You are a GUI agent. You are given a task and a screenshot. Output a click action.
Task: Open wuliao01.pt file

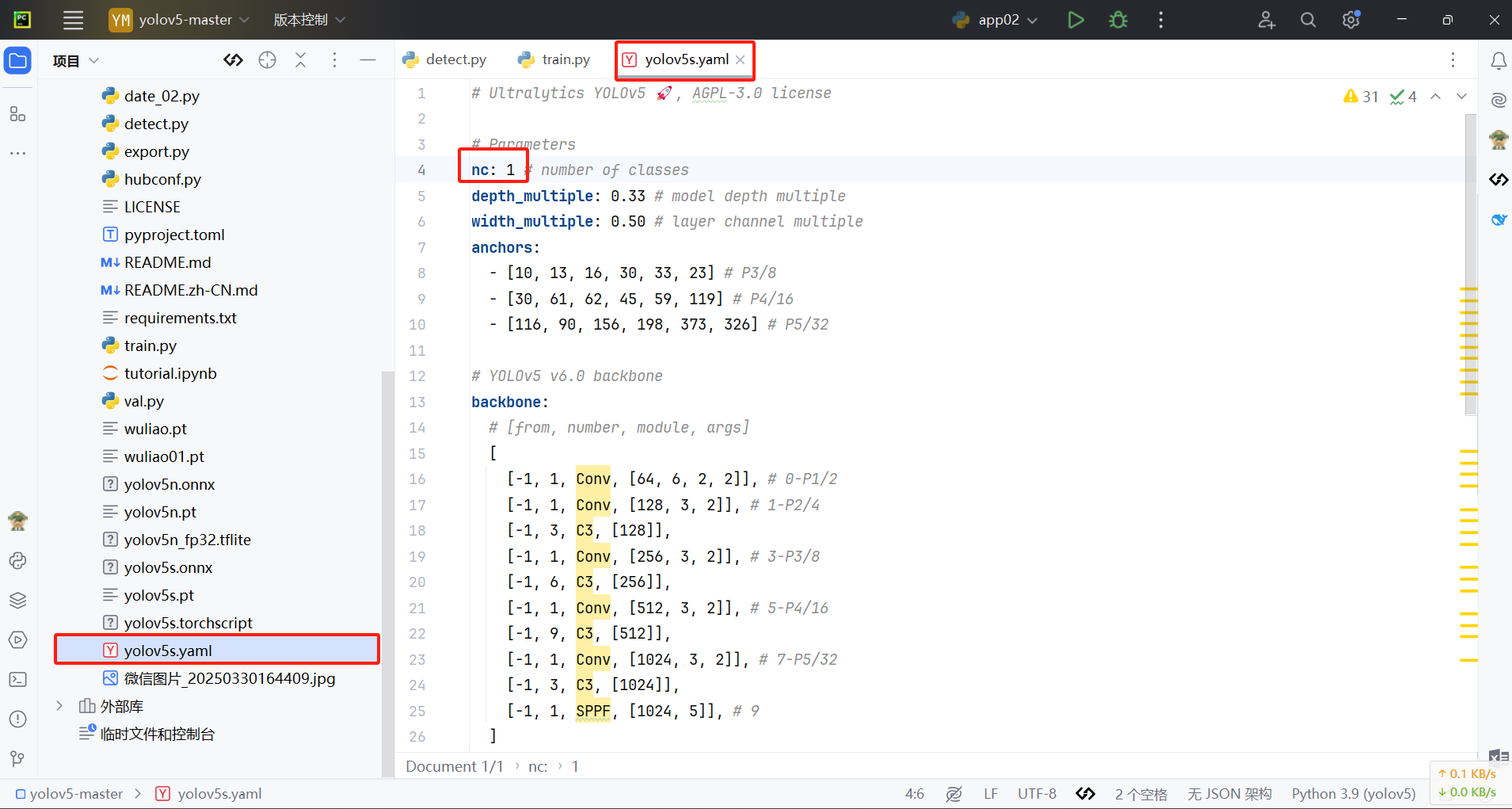(x=164, y=456)
